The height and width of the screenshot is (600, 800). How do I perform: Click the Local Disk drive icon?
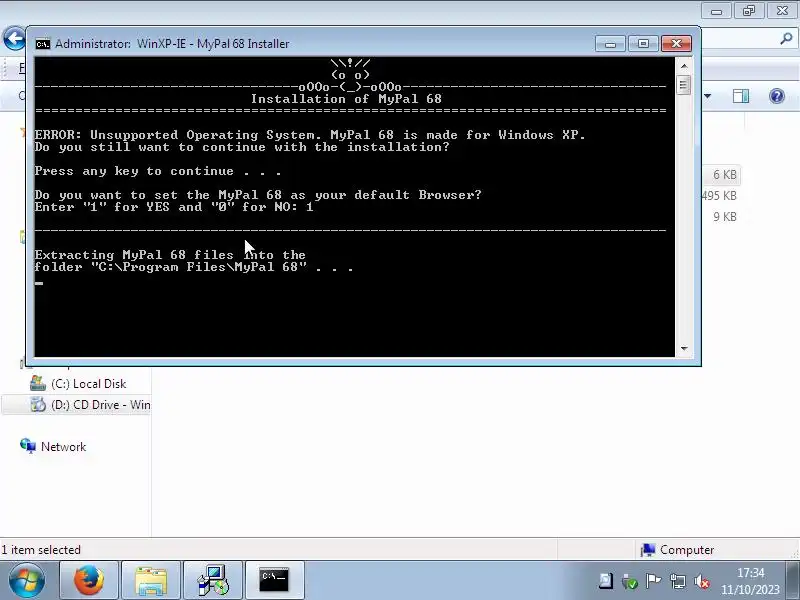37,384
